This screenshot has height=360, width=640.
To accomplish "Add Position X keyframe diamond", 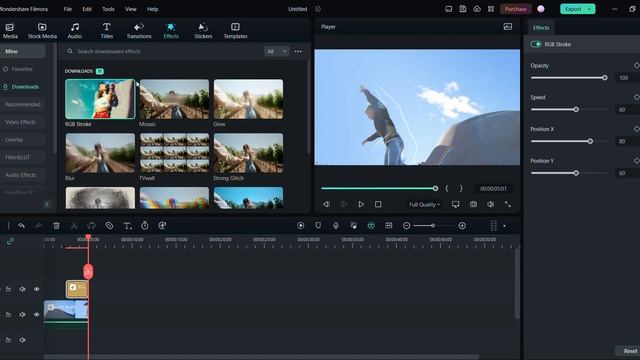I will (x=636, y=129).
